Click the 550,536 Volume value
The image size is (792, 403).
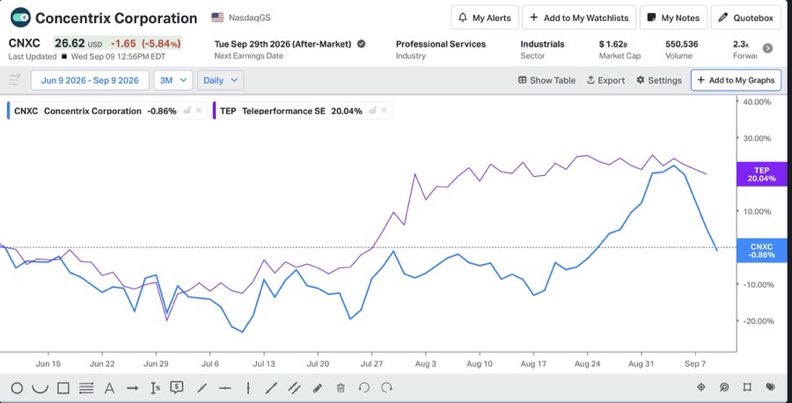coord(682,44)
